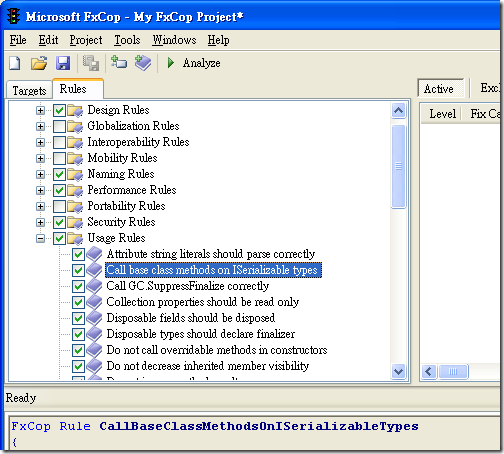
Task: Select the Active messages tab
Action: point(440,88)
